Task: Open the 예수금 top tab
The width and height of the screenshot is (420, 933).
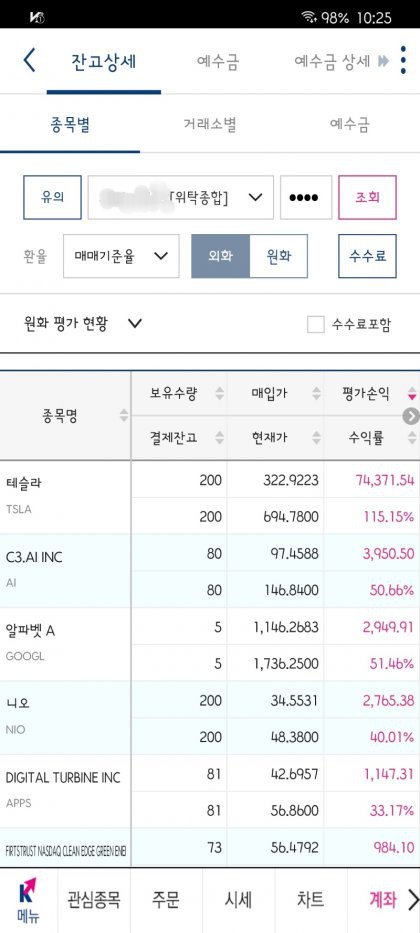Action: [x=218, y=62]
